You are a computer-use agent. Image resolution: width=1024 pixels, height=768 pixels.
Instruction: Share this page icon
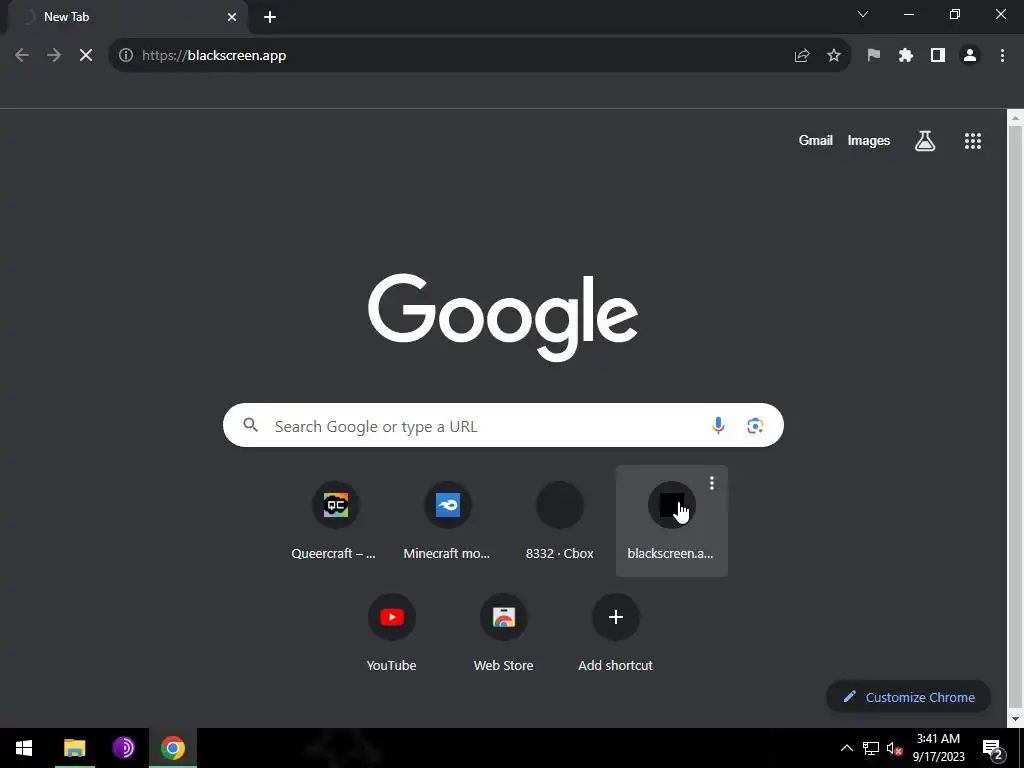point(802,56)
